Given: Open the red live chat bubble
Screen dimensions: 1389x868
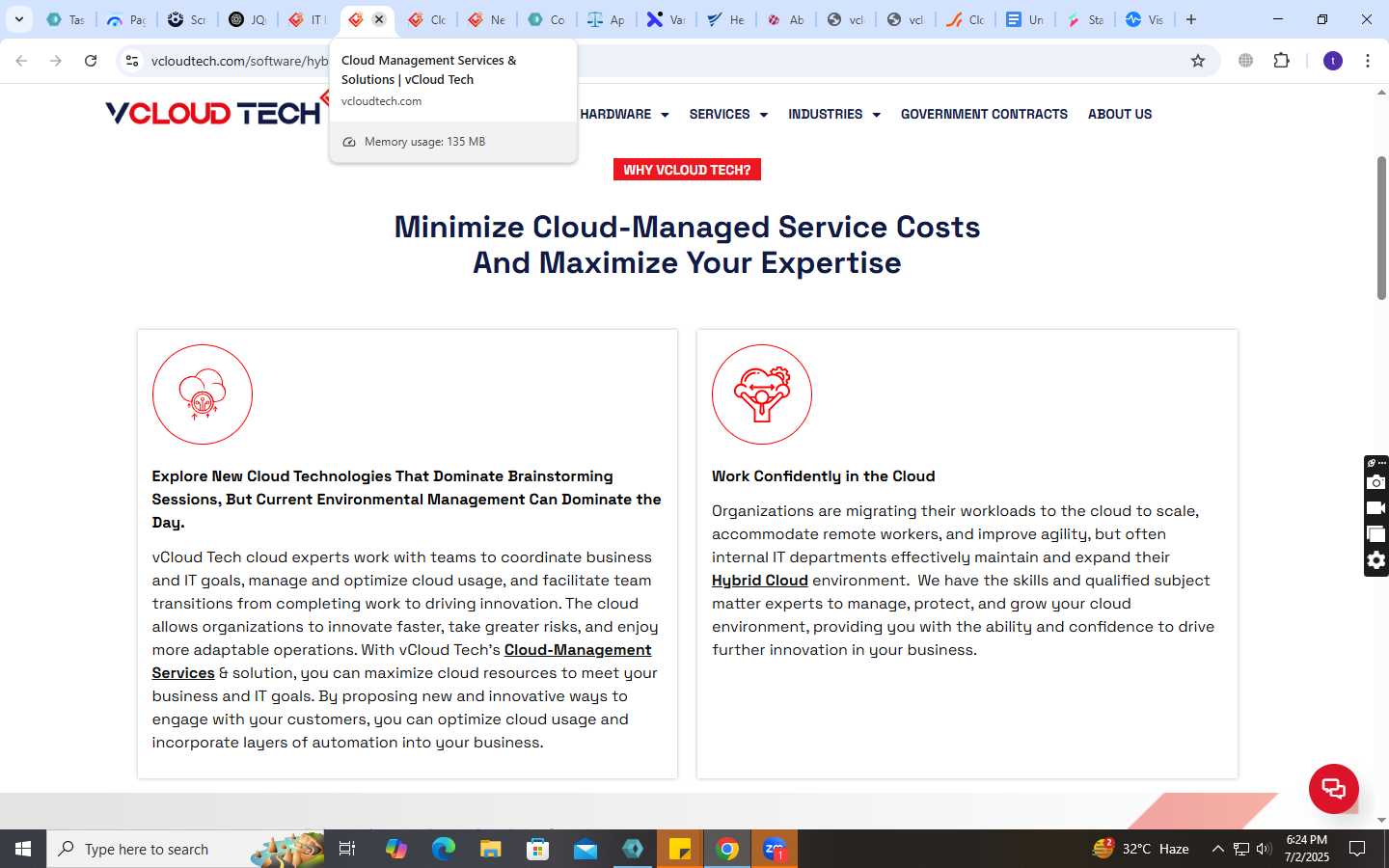Looking at the screenshot, I should point(1333,788).
